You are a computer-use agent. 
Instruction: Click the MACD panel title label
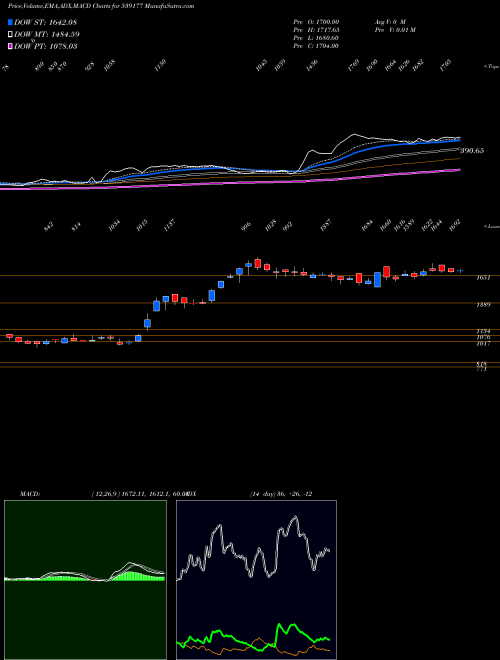coord(30,494)
